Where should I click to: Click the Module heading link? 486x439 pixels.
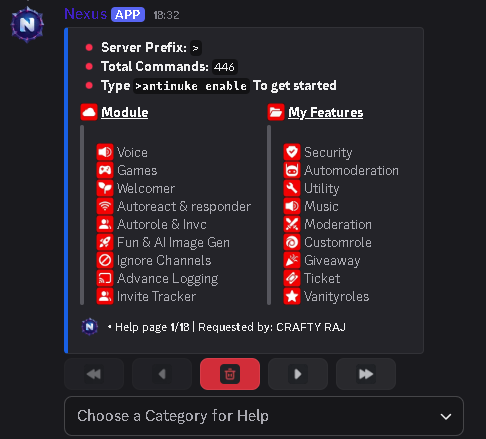(x=125, y=112)
